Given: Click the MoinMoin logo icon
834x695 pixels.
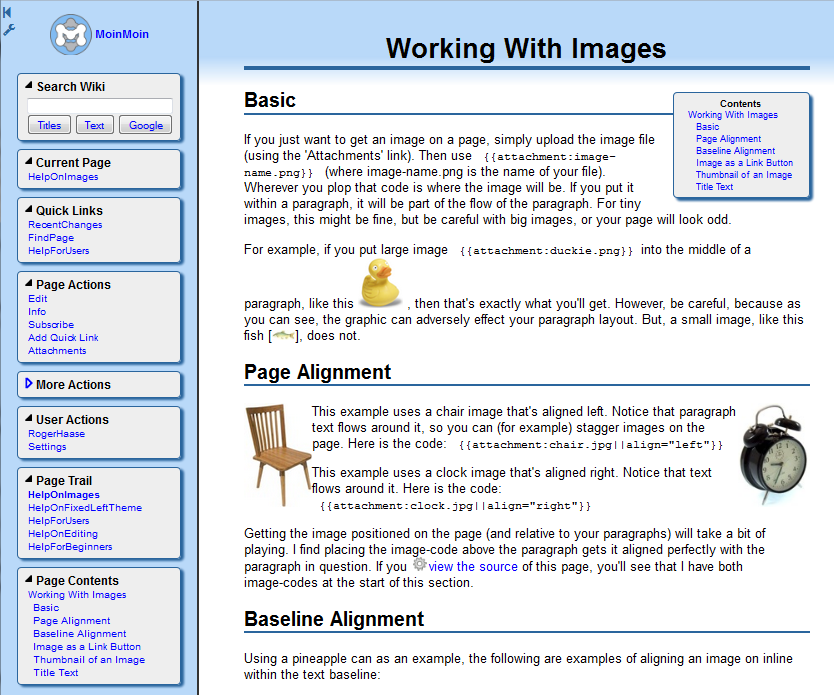Looking at the screenshot, I should [x=70, y=35].
